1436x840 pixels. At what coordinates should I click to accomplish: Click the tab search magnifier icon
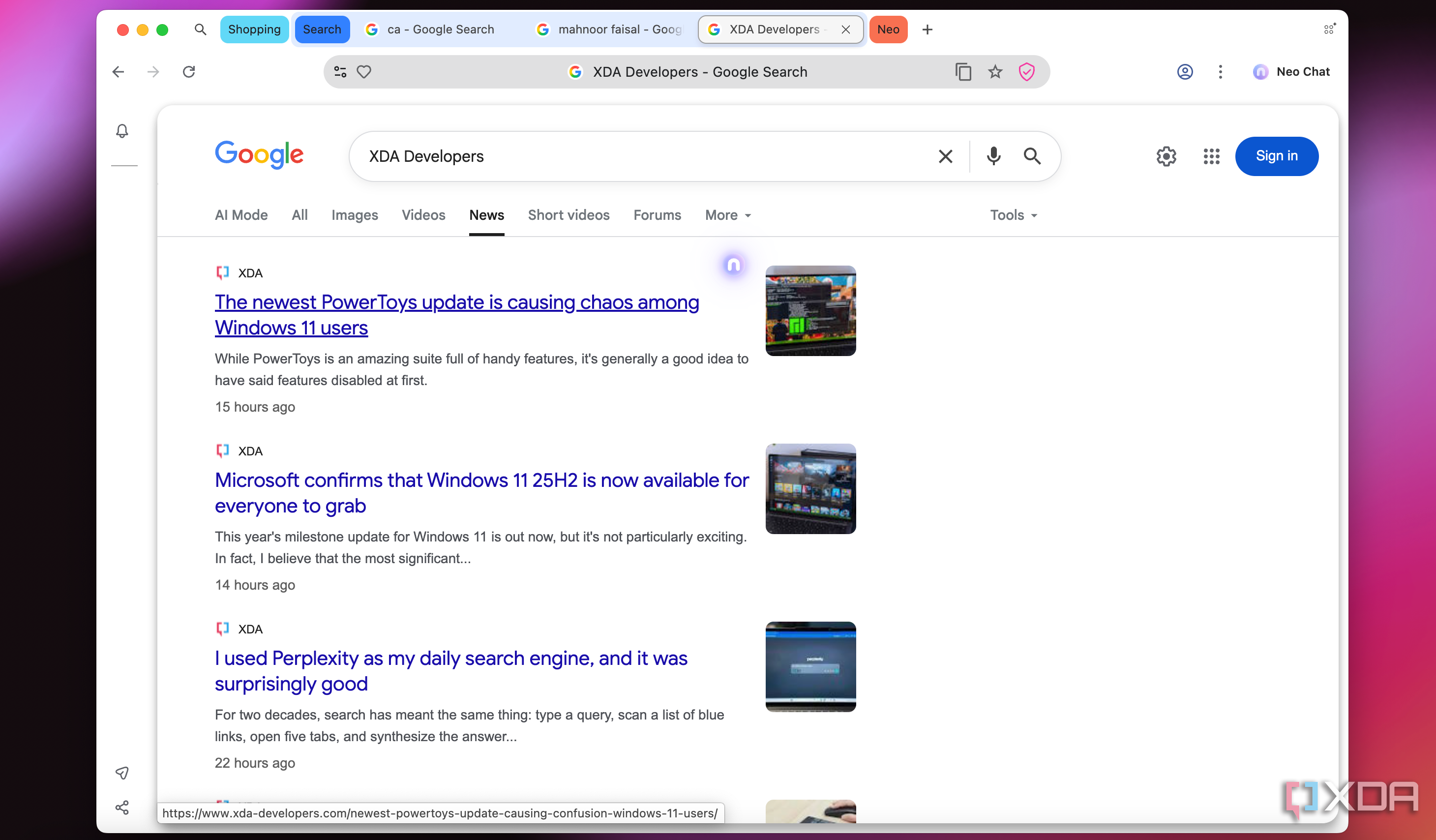click(200, 29)
